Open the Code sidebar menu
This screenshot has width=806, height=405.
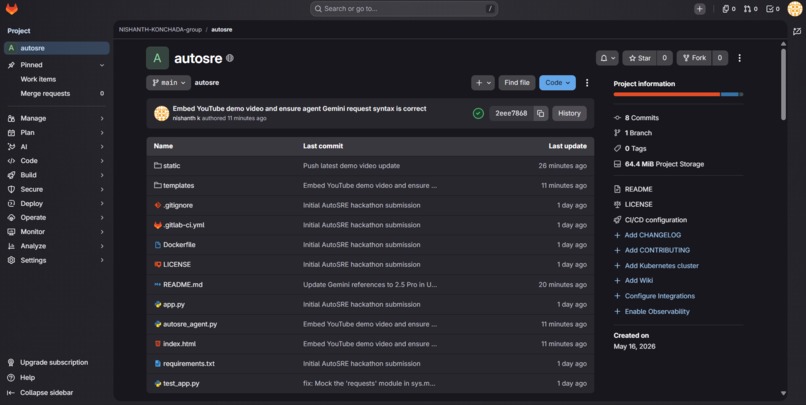pos(57,161)
